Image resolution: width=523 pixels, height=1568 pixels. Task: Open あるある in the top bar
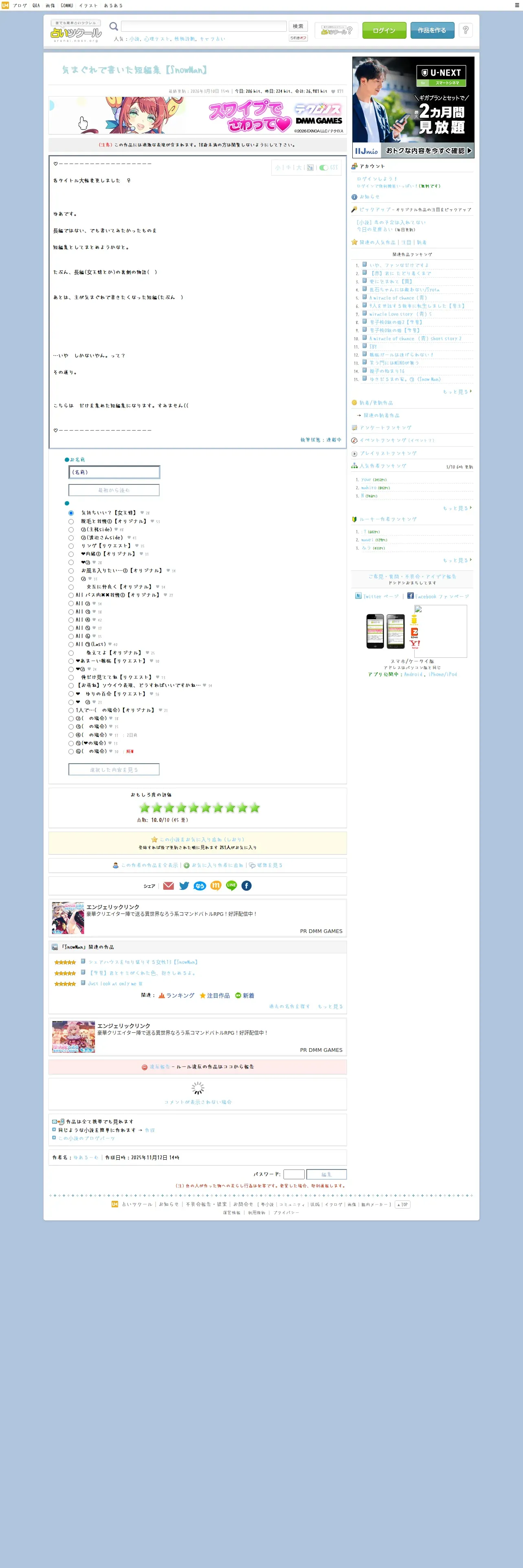(x=113, y=5)
